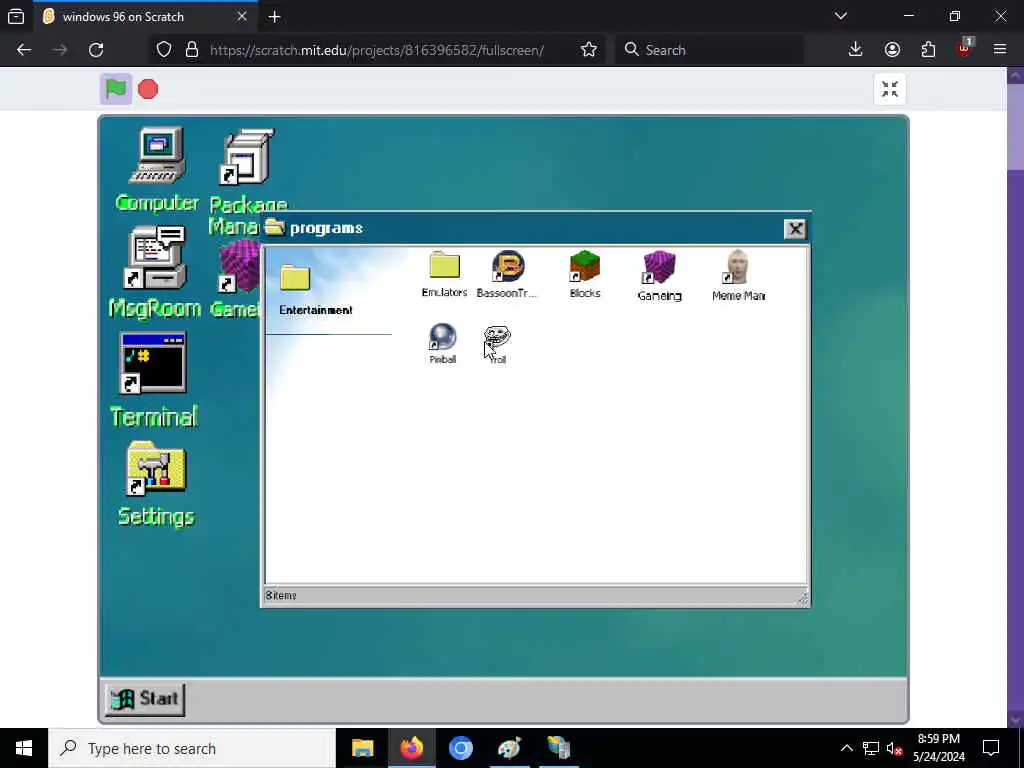View the padlock connection info
Screen dimensions: 1024x768
click(192, 50)
